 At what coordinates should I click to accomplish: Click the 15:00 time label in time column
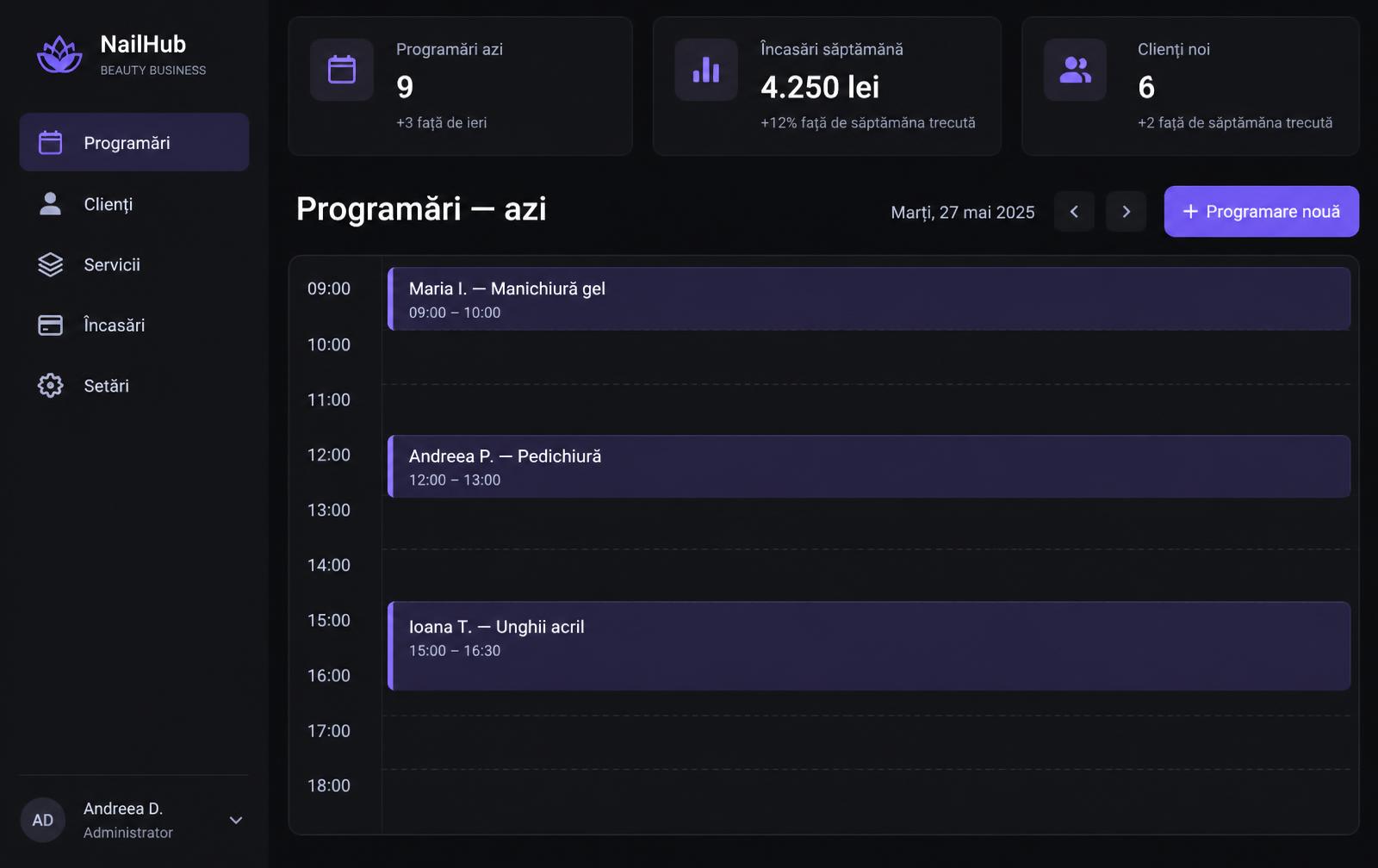click(x=329, y=620)
